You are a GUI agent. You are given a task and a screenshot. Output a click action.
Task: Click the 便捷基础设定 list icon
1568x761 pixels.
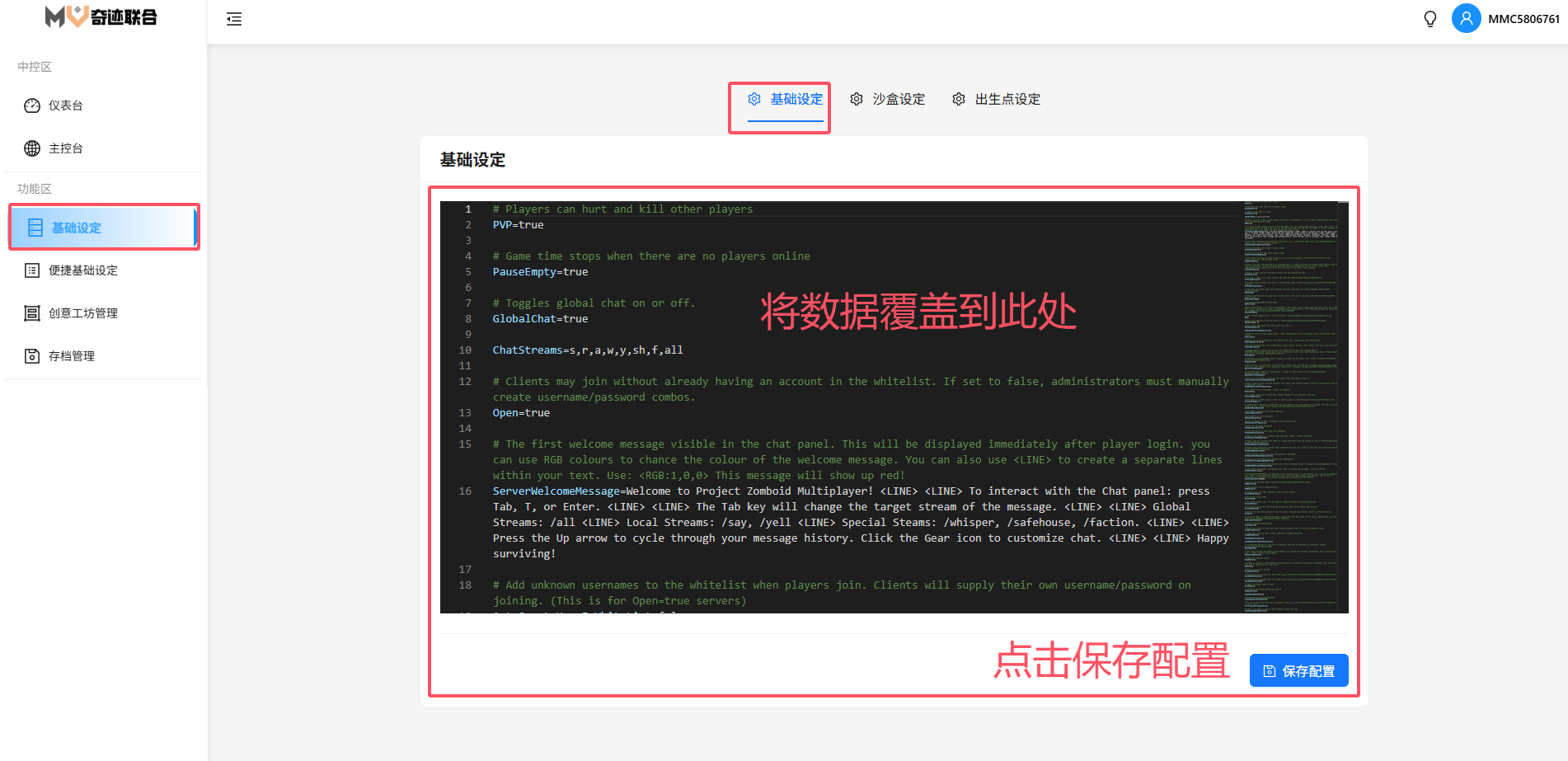coord(32,270)
